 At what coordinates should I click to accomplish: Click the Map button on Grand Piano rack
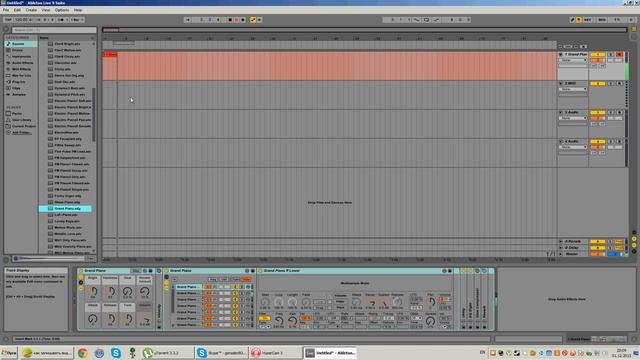pyautogui.click(x=136, y=271)
